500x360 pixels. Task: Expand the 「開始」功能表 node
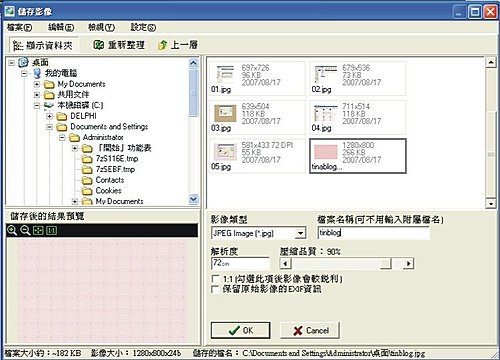[75, 148]
